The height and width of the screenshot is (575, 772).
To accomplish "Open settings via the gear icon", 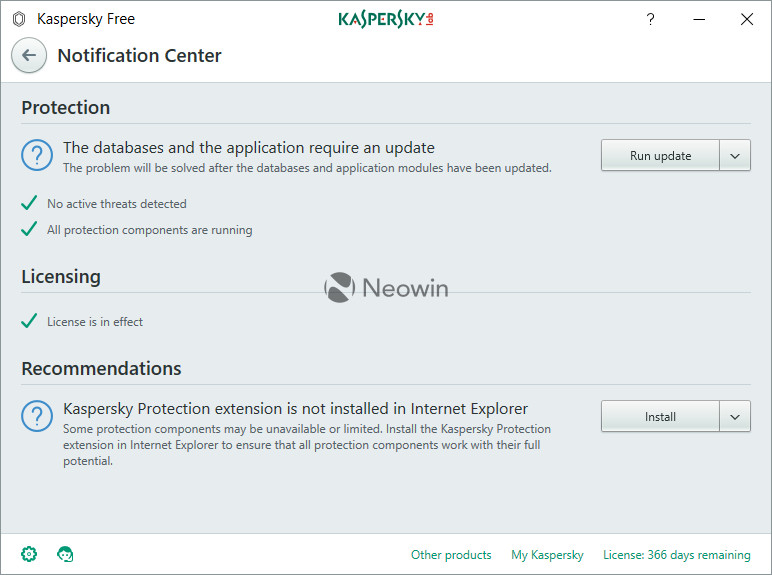I will click(29, 554).
